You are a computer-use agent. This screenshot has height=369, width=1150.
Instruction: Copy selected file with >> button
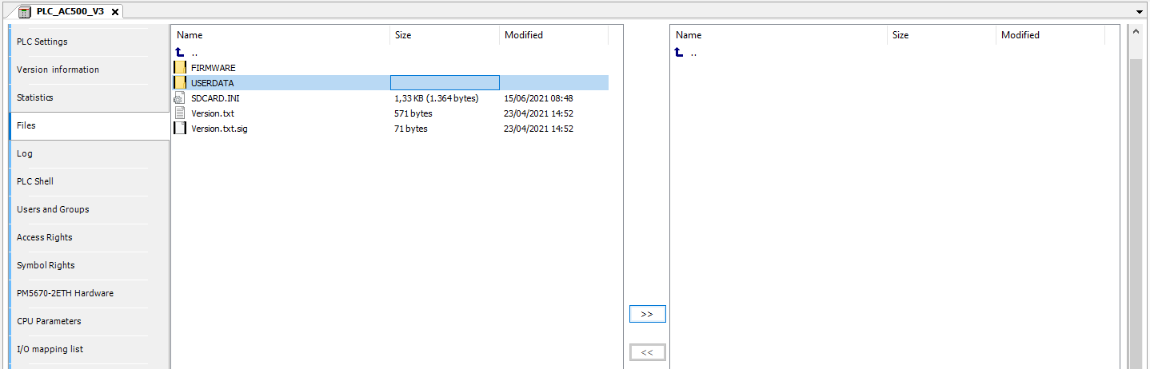pyautogui.click(x=647, y=314)
